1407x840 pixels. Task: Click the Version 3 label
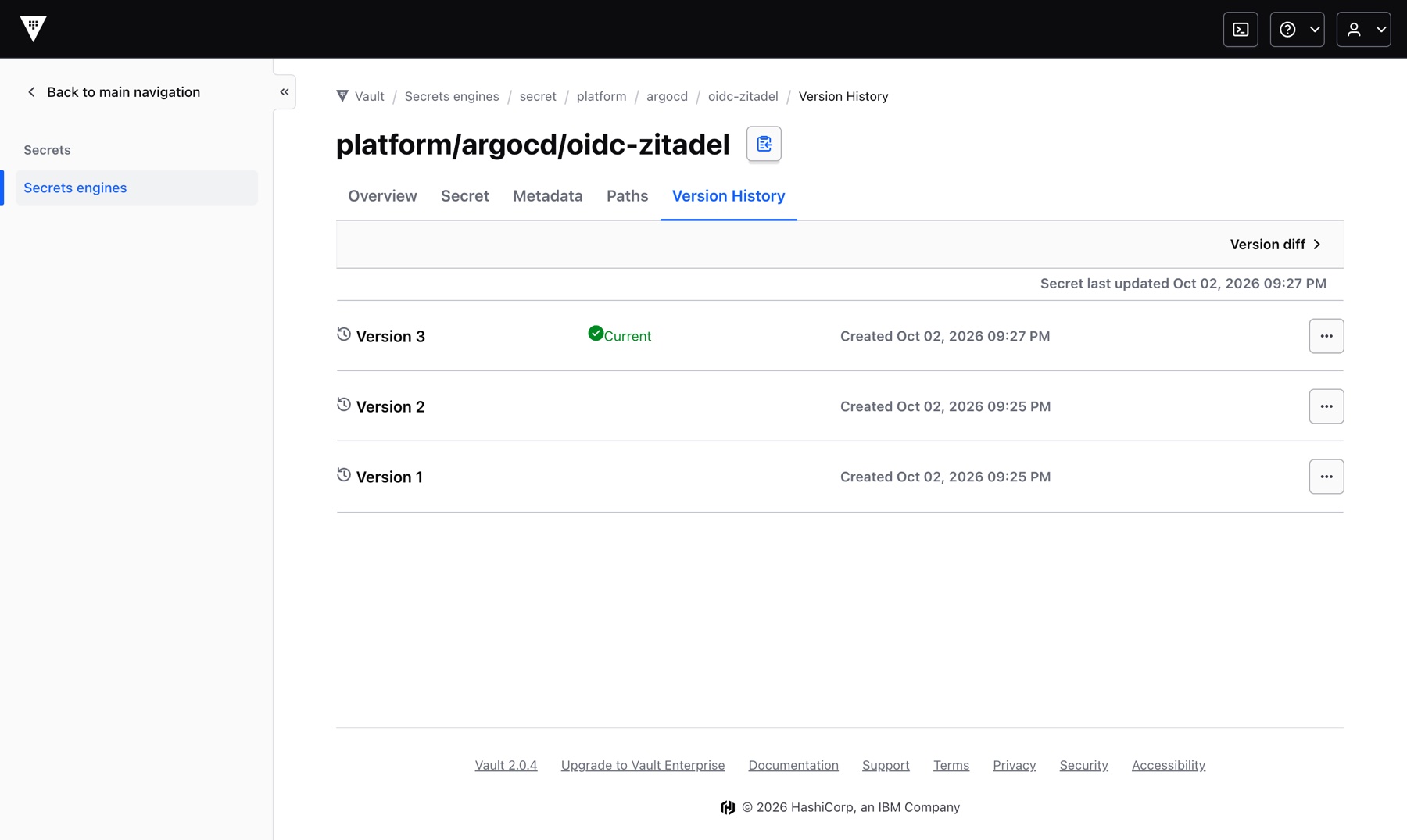(x=391, y=337)
